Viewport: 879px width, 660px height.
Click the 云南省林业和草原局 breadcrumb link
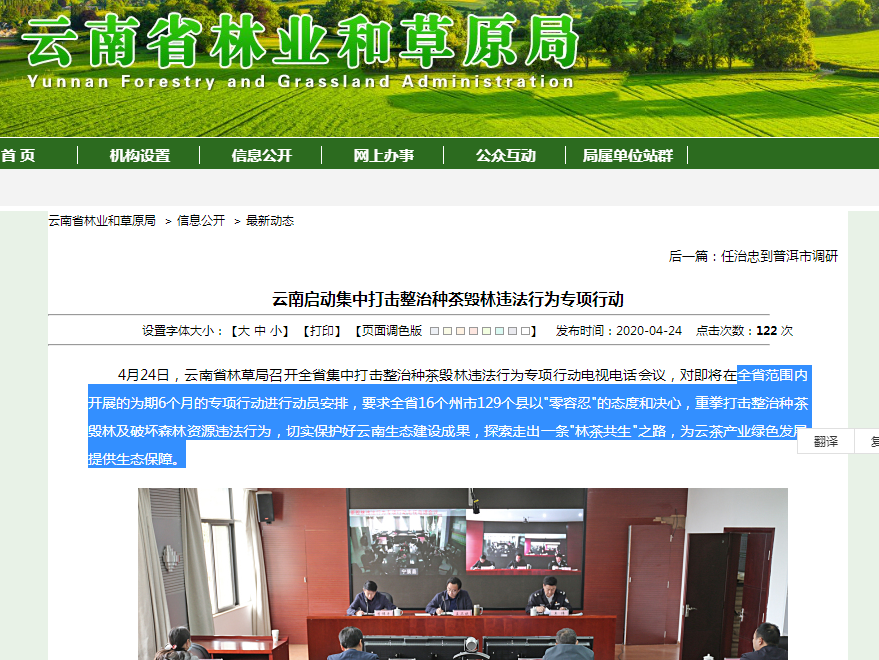[x=102, y=221]
